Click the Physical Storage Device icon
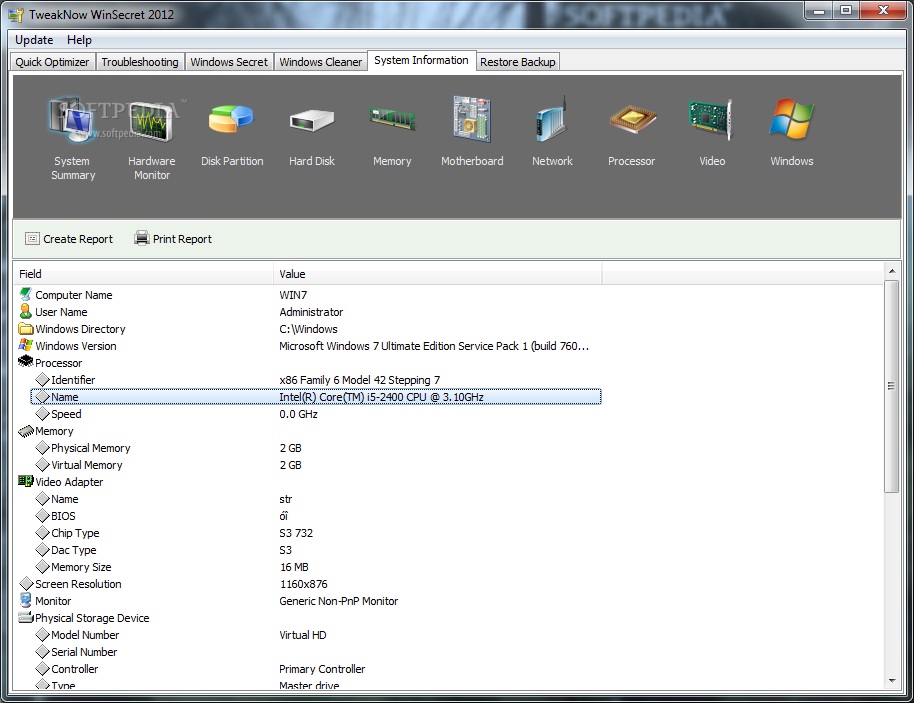Screen dimensions: 914x703 point(26,617)
